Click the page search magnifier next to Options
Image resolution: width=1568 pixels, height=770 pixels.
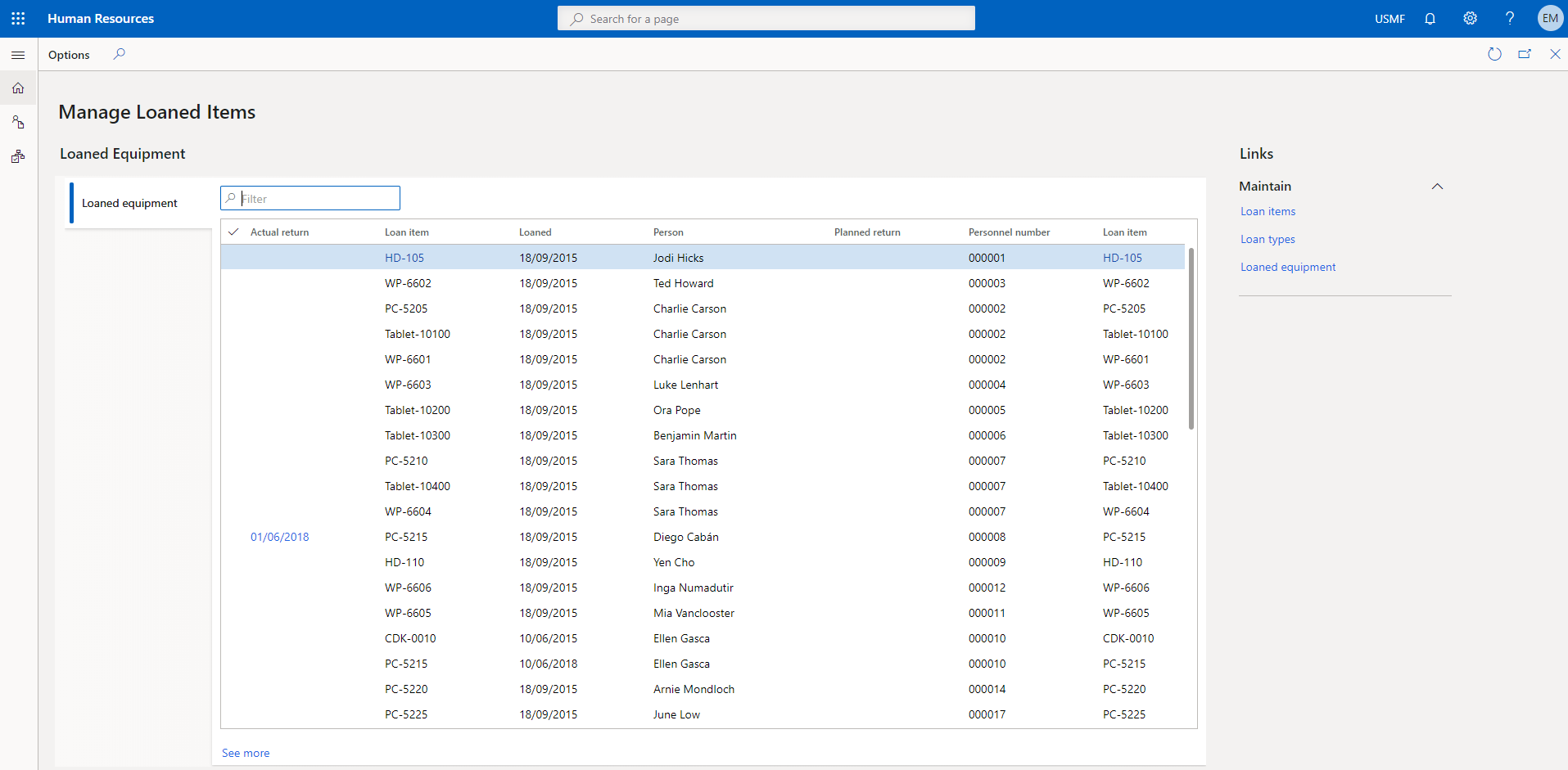click(x=119, y=54)
